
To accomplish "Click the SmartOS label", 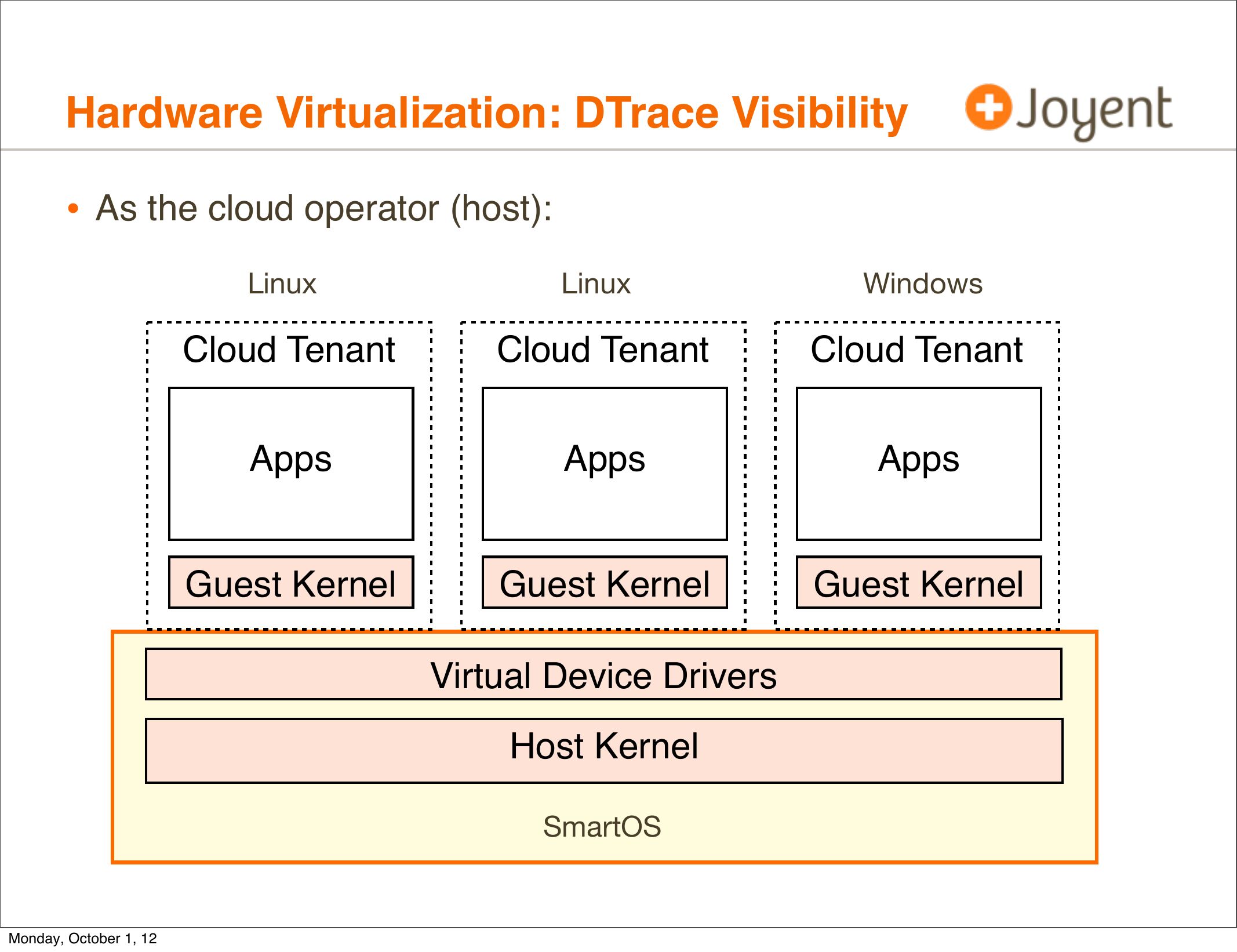I will [x=602, y=827].
